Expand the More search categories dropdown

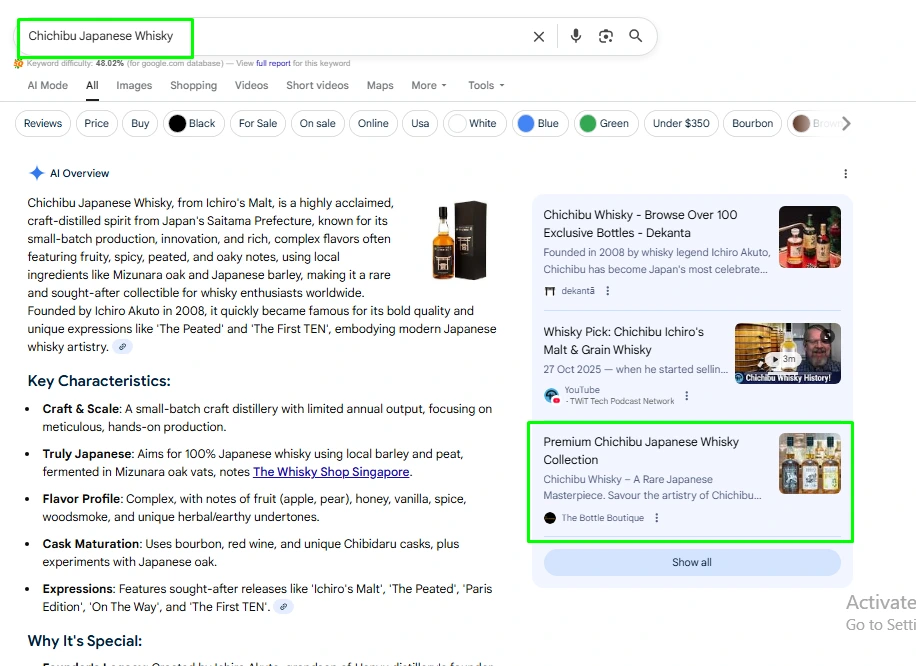pos(429,86)
